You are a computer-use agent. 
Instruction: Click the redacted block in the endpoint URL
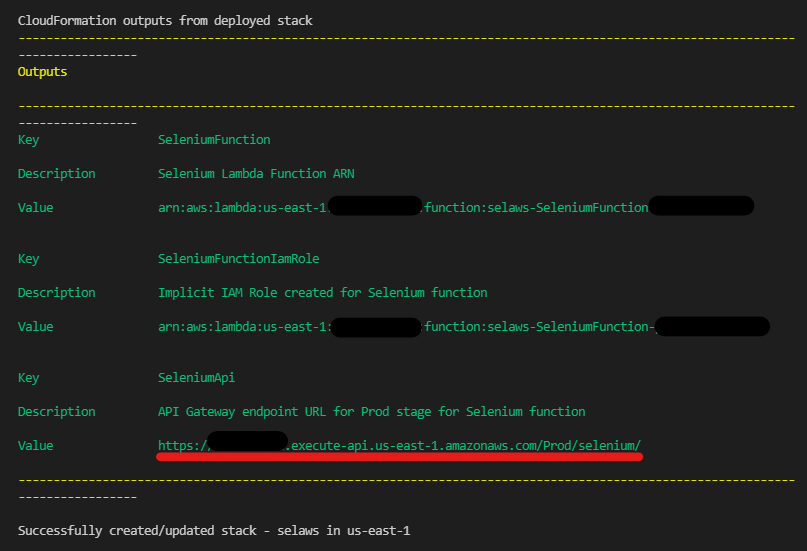[x=247, y=442]
